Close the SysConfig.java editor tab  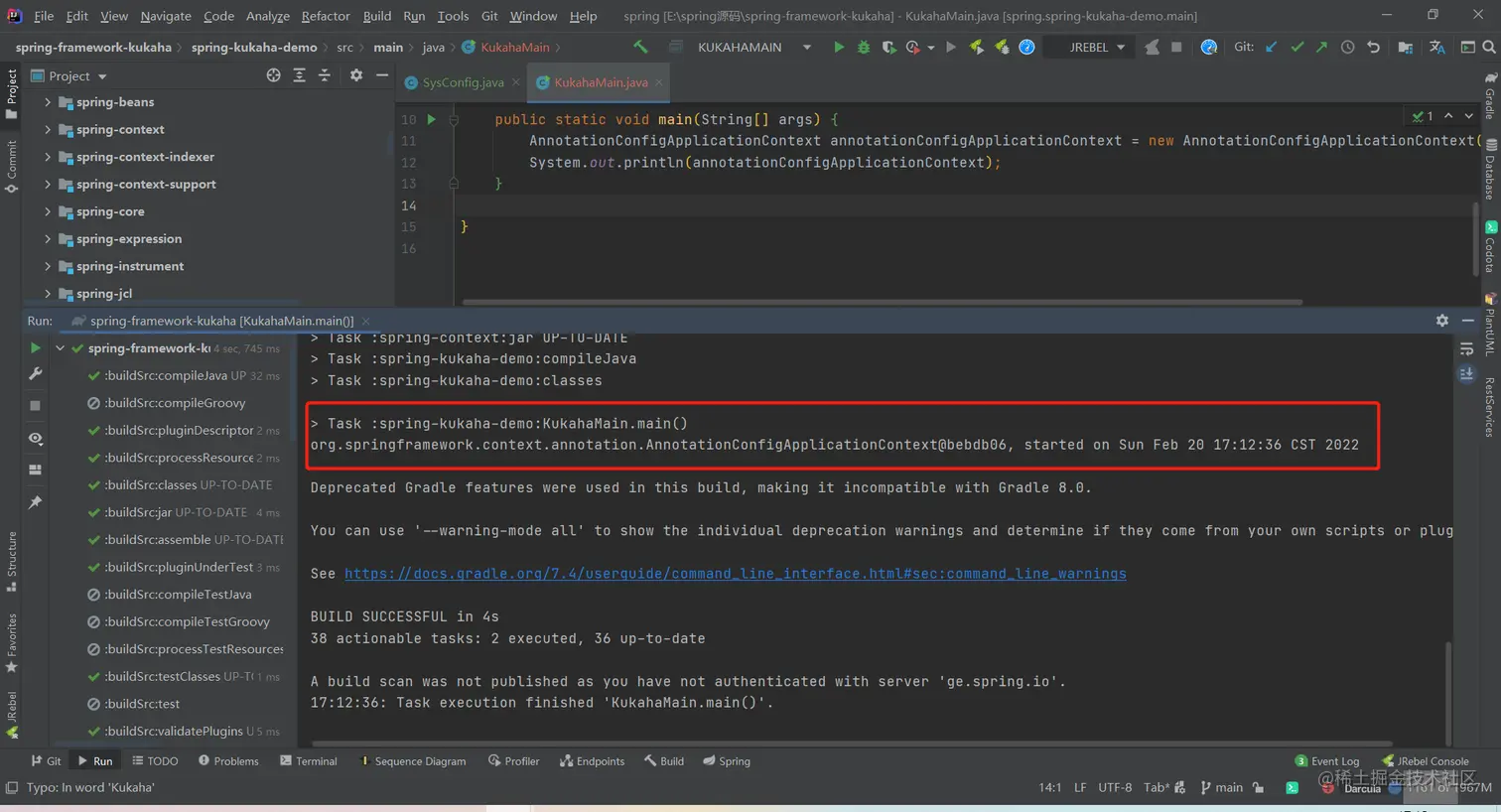click(x=516, y=82)
